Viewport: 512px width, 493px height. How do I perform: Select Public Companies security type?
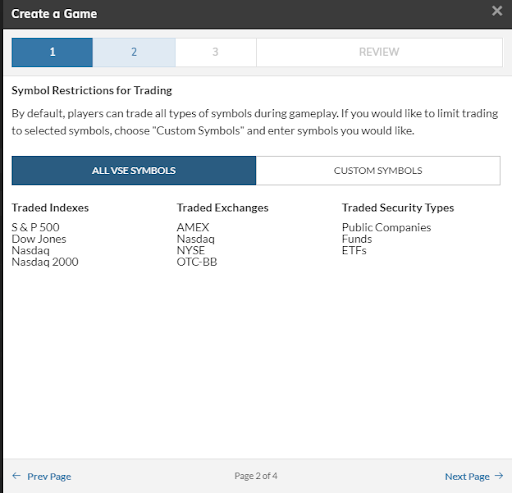(386, 227)
